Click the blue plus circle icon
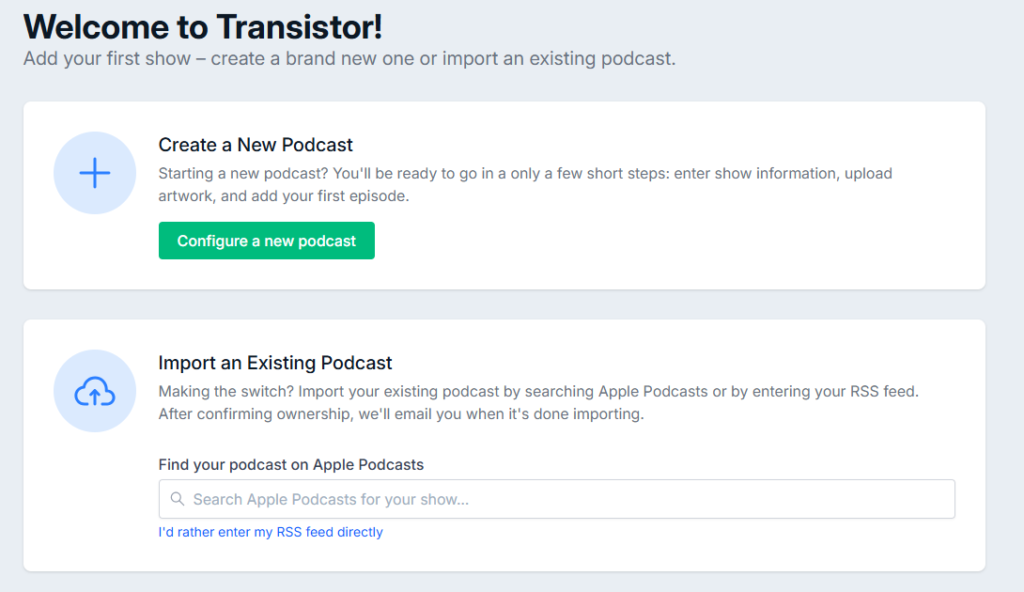This screenshot has height=592, width=1024. coord(95,173)
